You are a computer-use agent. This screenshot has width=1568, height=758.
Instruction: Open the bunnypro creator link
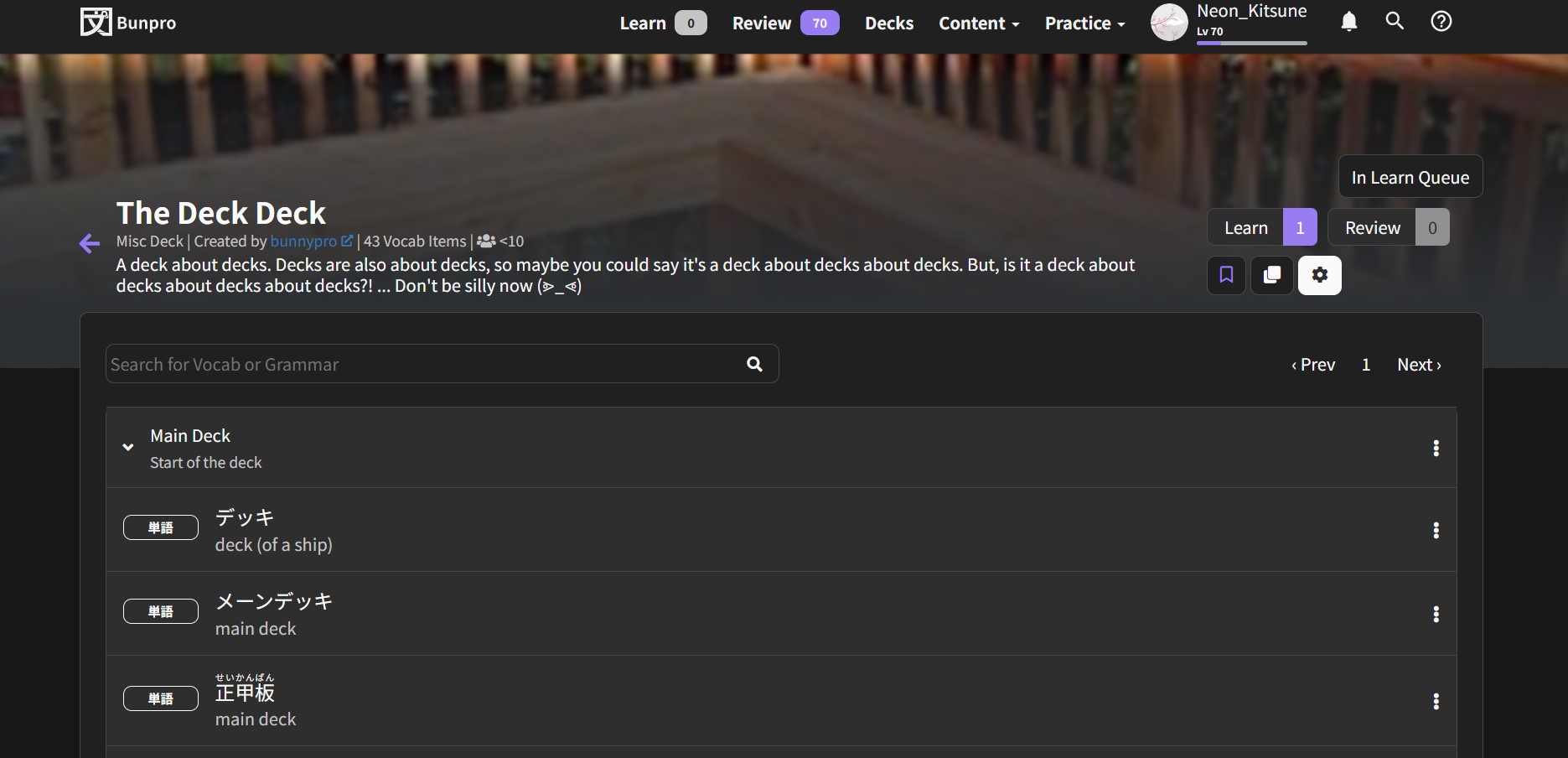point(303,241)
